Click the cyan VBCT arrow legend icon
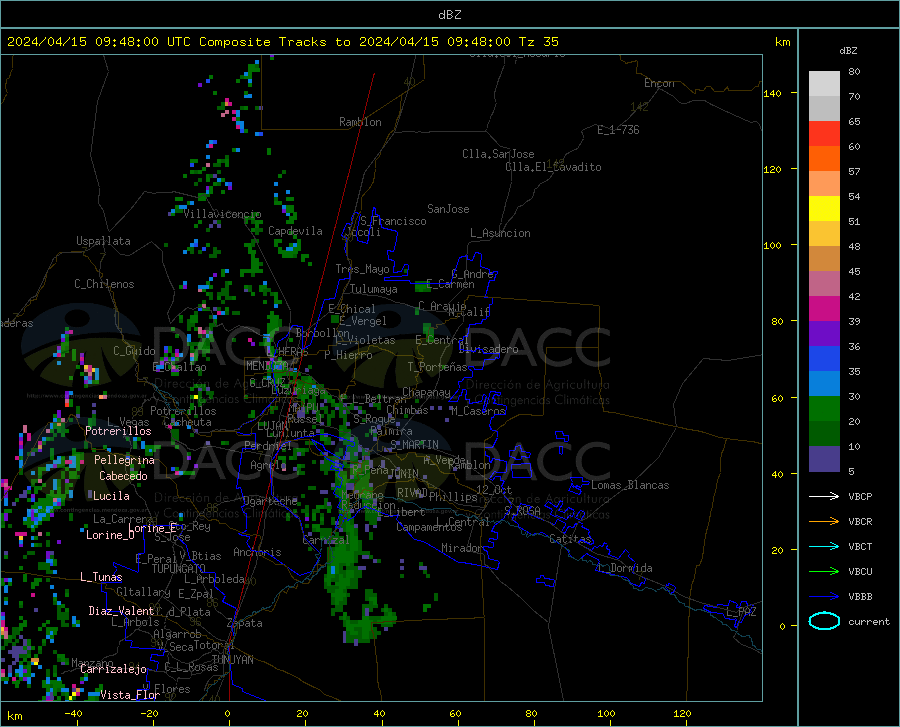The image size is (900, 727). point(824,546)
